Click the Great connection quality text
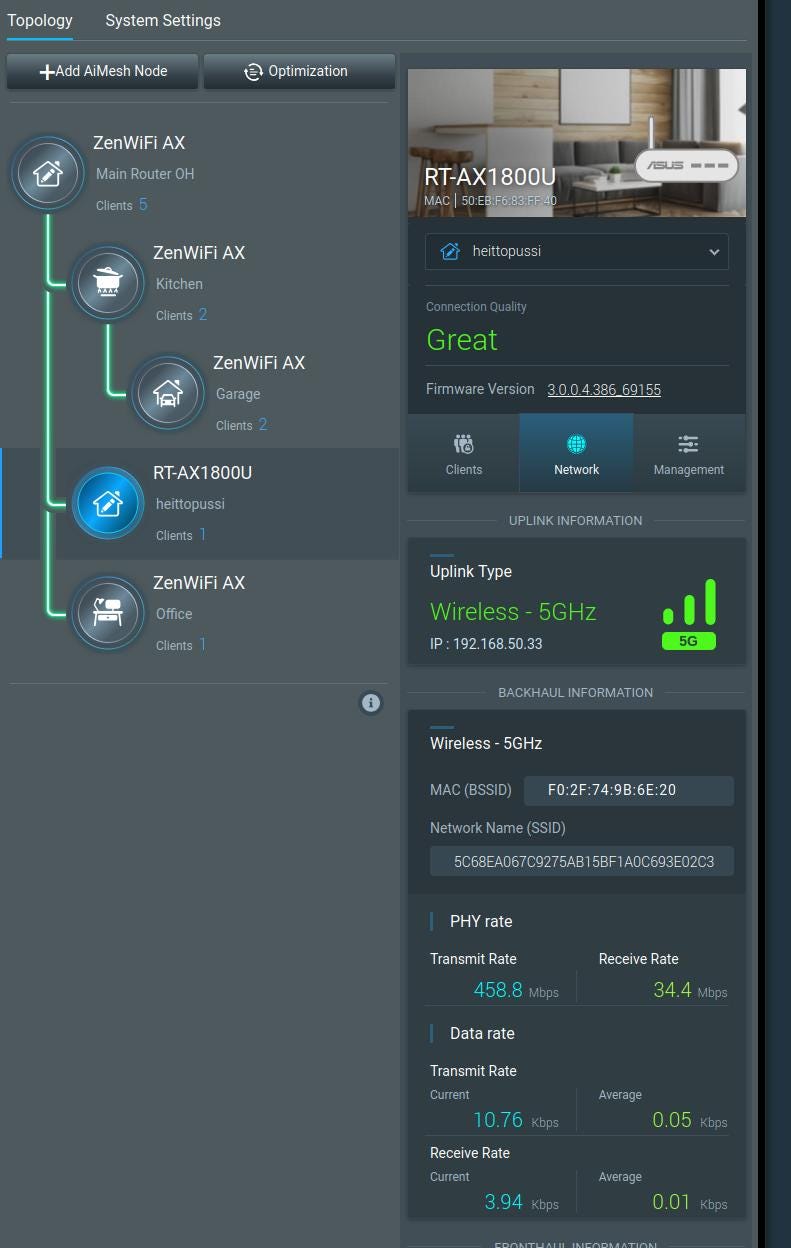 click(462, 340)
